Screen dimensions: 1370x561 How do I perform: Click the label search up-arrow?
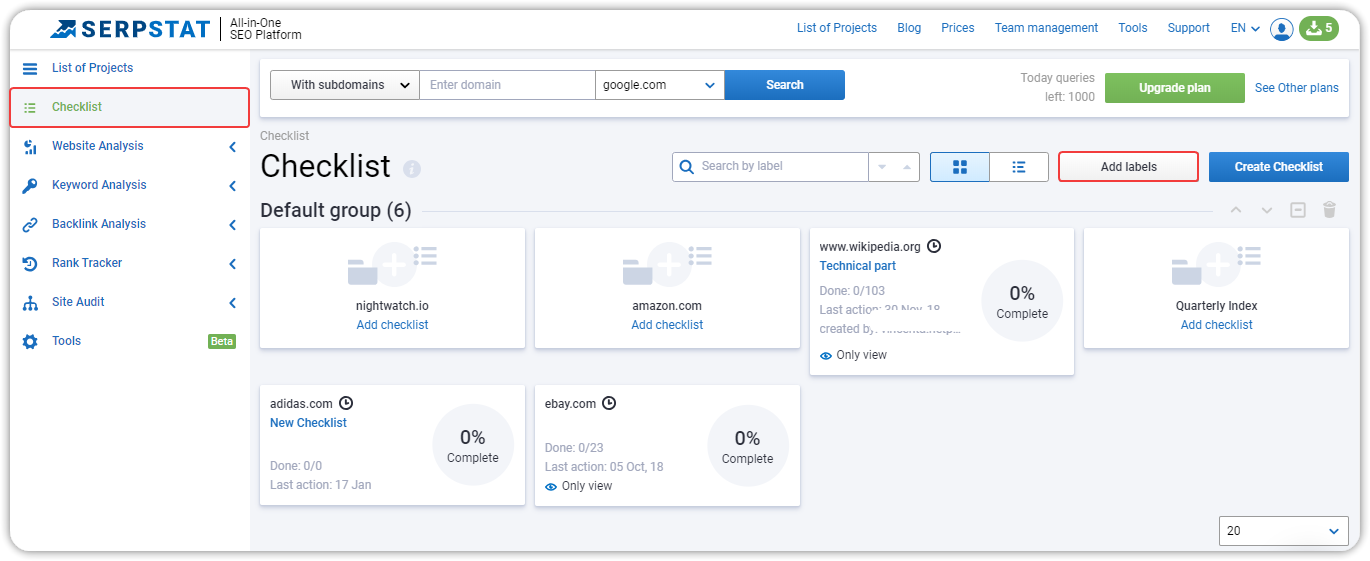[x=907, y=167]
